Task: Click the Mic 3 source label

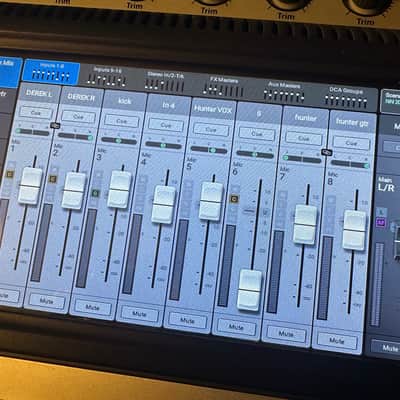Action: [x=100, y=154]
